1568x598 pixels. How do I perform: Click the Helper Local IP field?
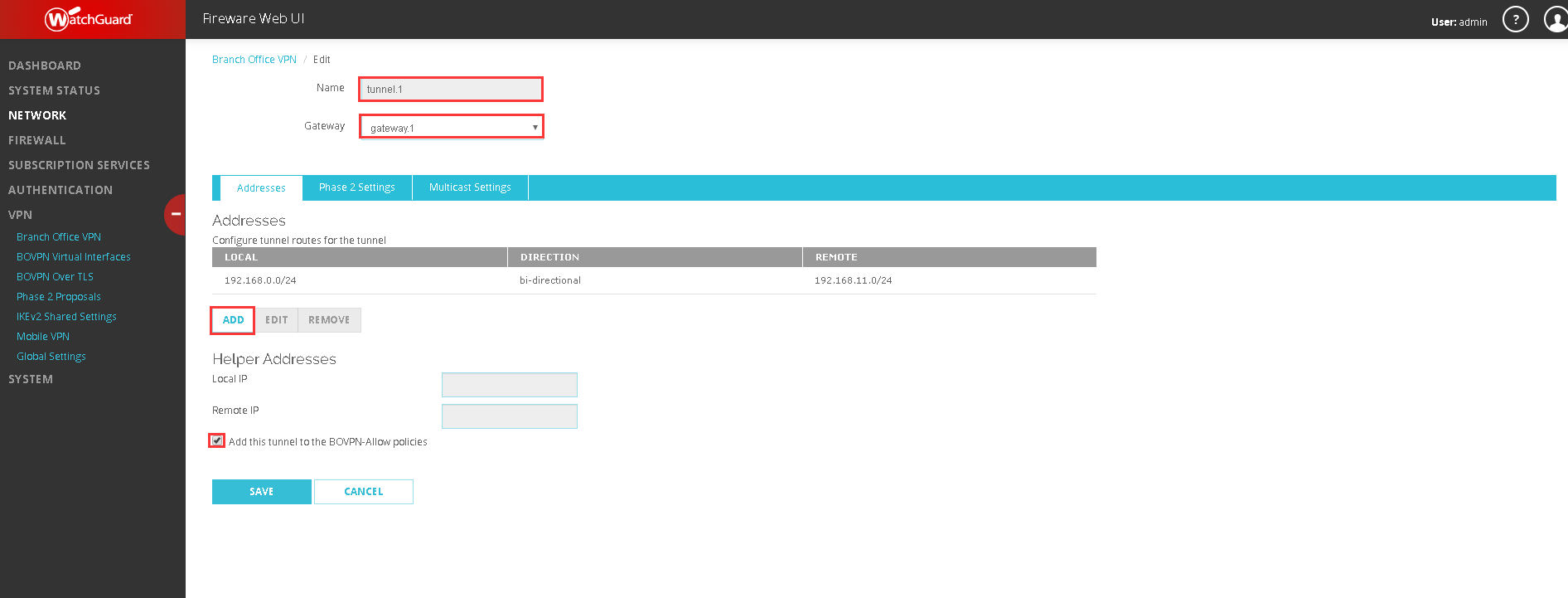(510, 385)
